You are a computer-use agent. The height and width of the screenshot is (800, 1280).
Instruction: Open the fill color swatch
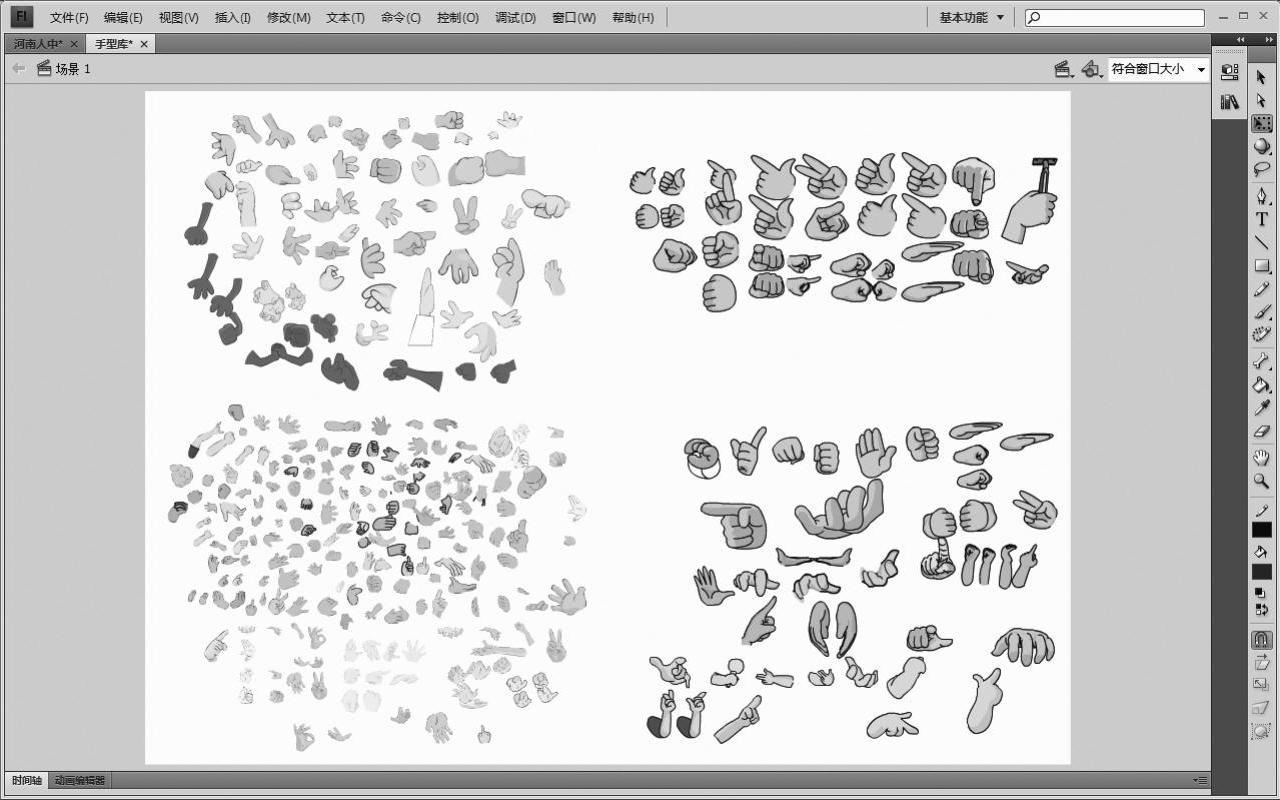(1261, 572)
